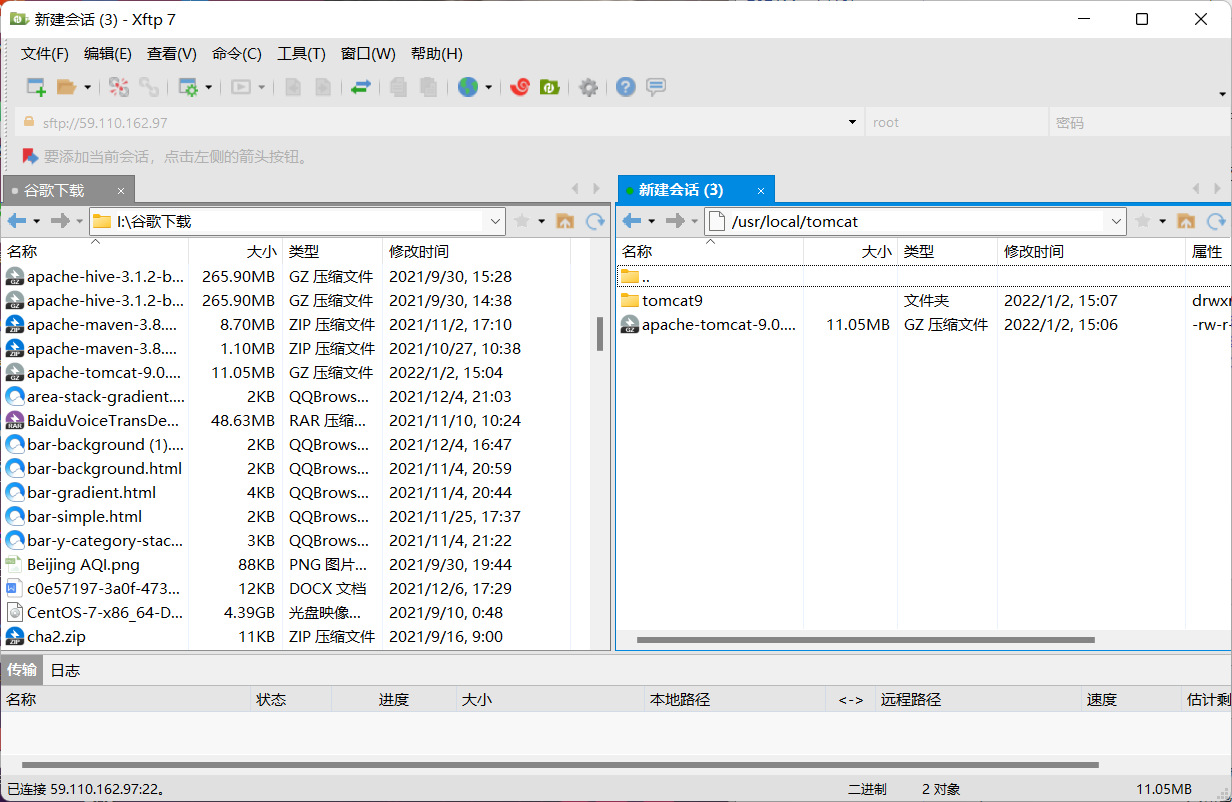The width and height of the screenshot is (1232, 802).
Task: Click the 密码 password field
Action: [1138, 122]
